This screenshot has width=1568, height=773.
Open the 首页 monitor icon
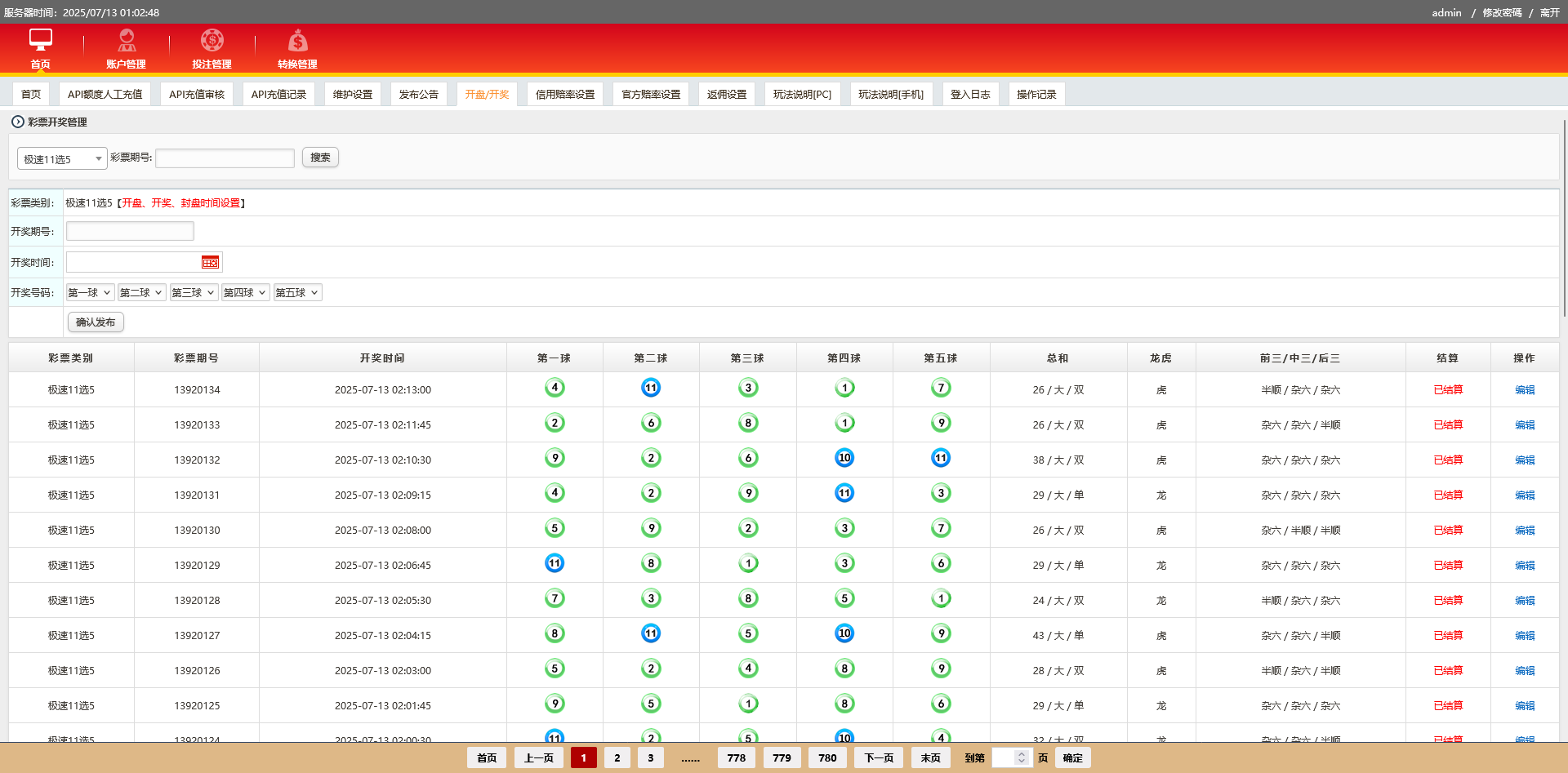(x=40, y=39)
